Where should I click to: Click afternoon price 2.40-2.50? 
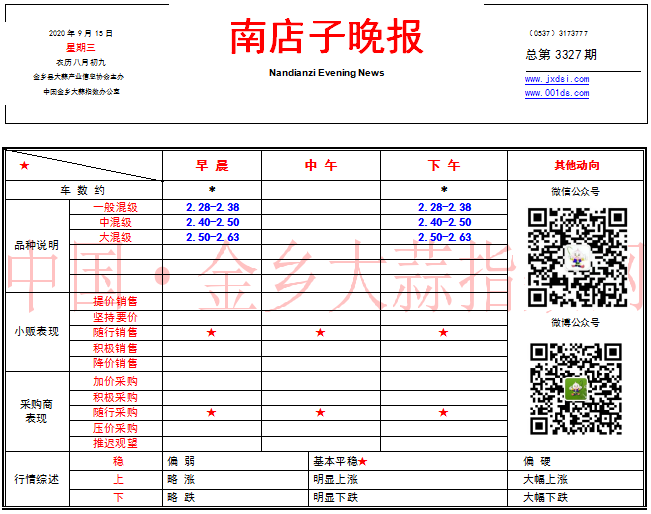[445, 222]
